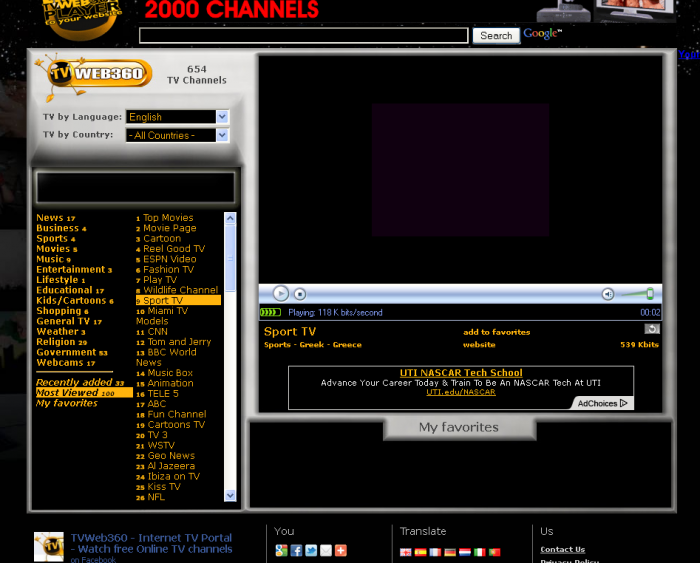Image resolution: width=700 pixels, height=563 pixels.
Task: Click the refresh icon beside bitrate info
Action: tap(652, 329)
